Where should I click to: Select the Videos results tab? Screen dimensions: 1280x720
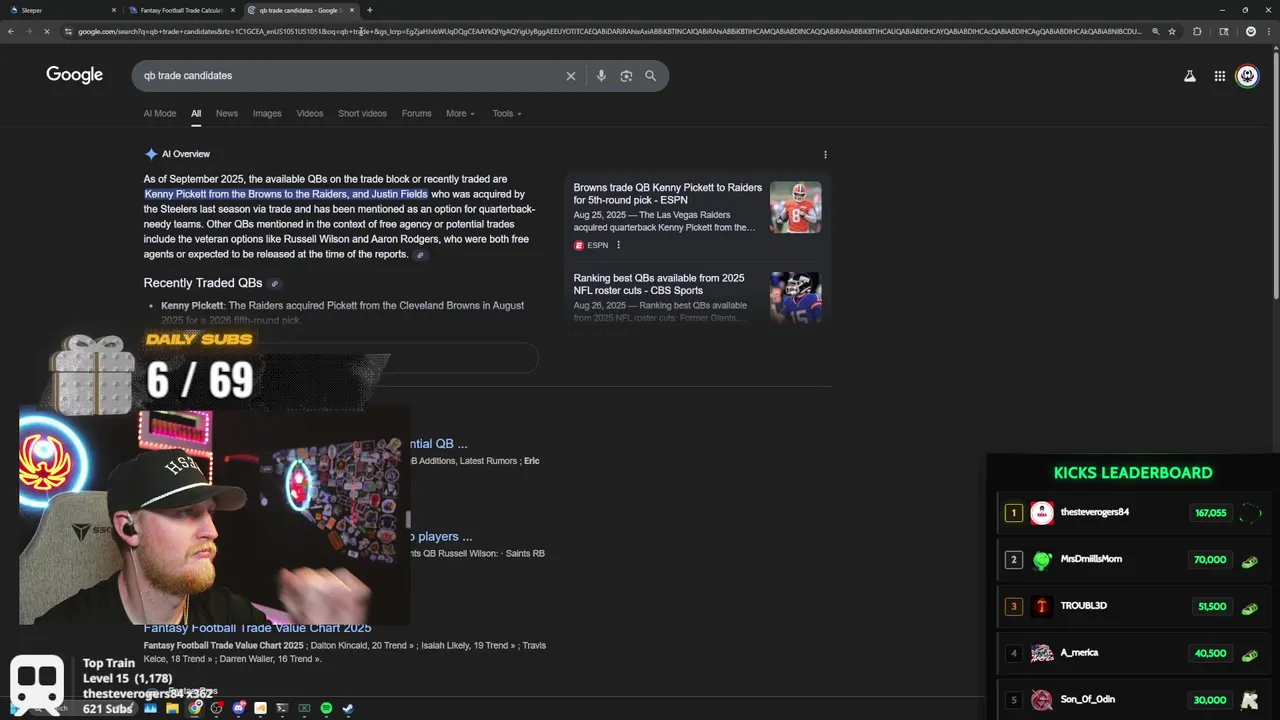pos(310,113)
